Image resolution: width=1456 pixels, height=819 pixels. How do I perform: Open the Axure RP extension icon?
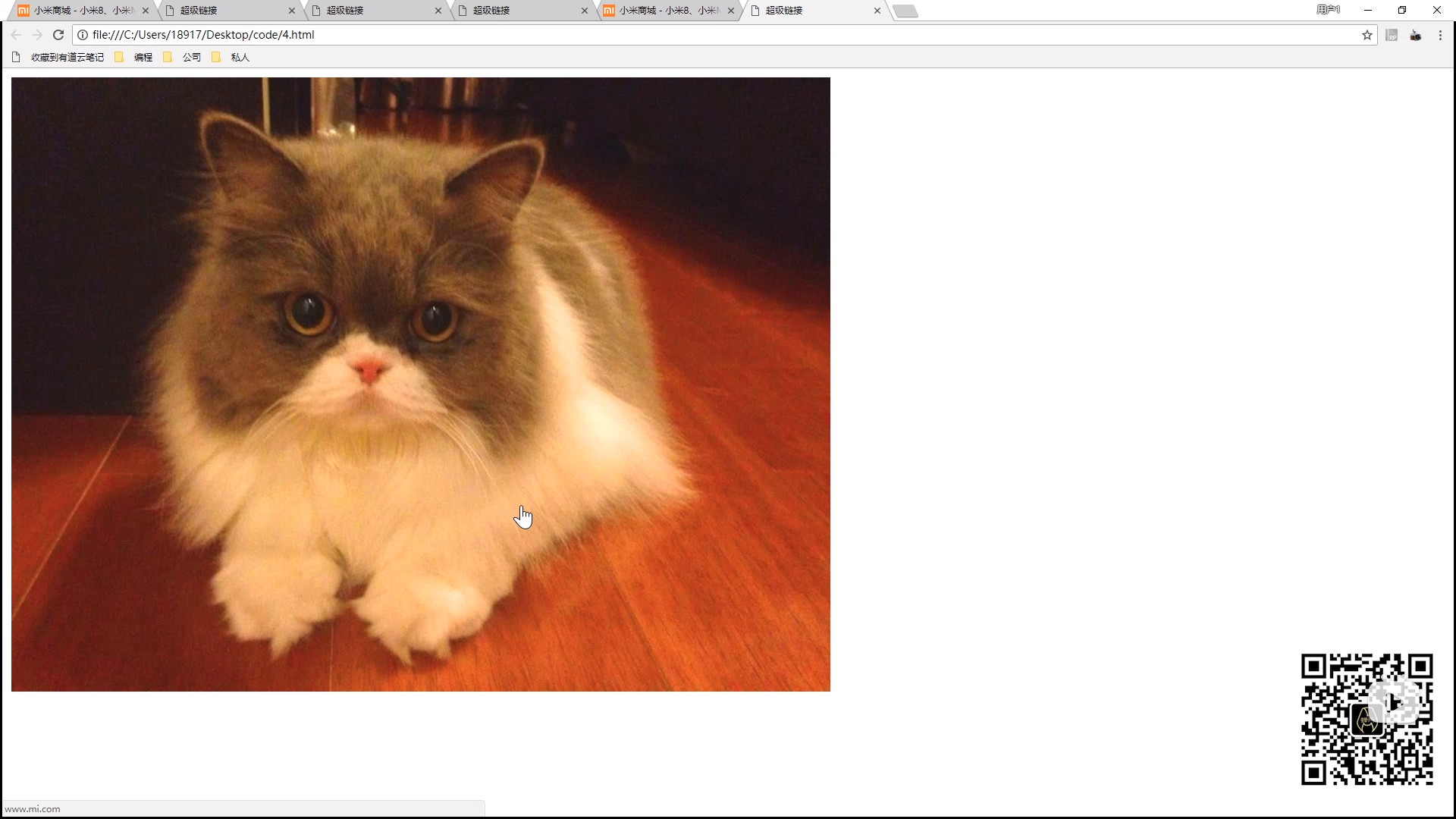pos(1392,35)
